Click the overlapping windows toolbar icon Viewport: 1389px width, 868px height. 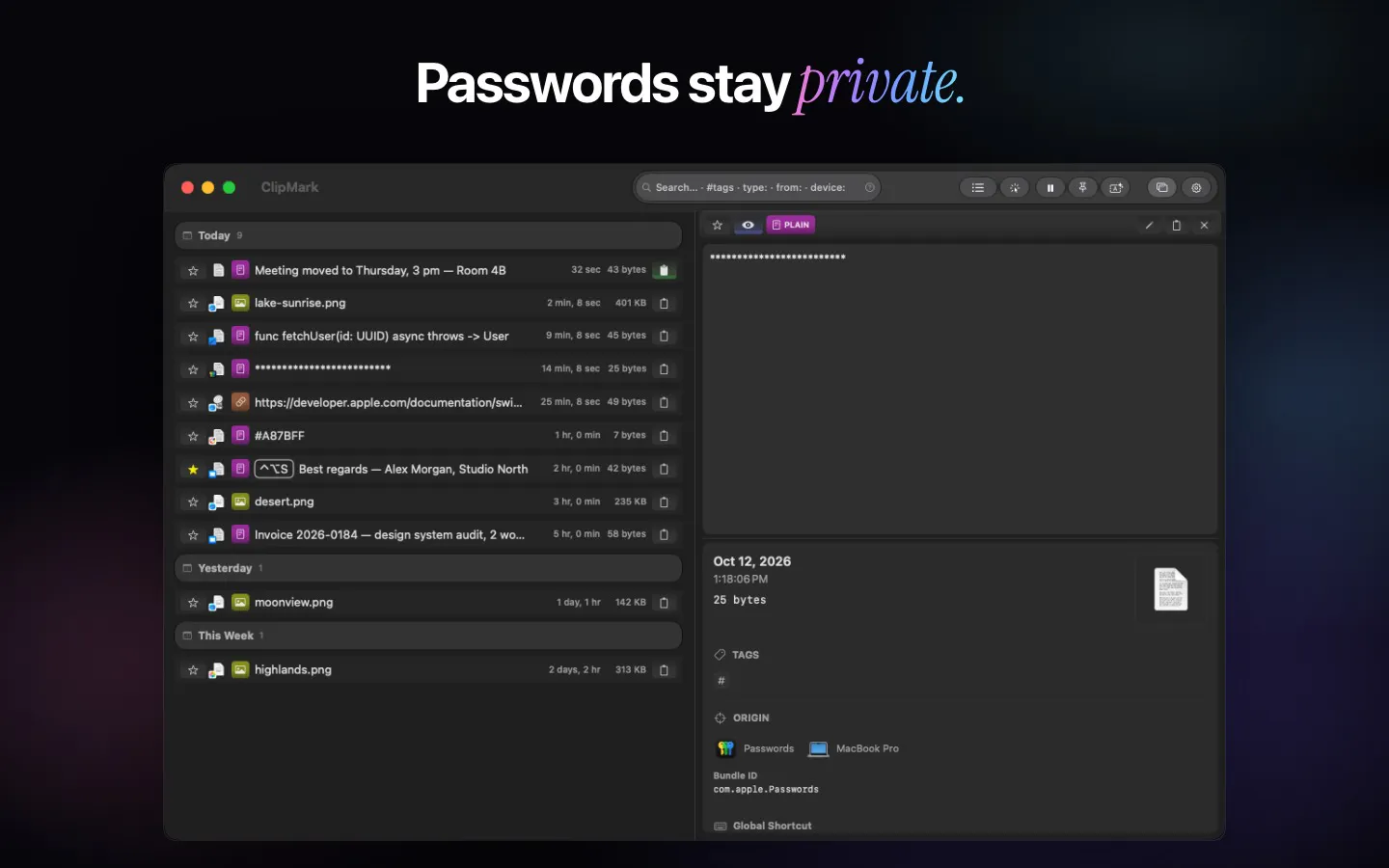(1162, 188)
